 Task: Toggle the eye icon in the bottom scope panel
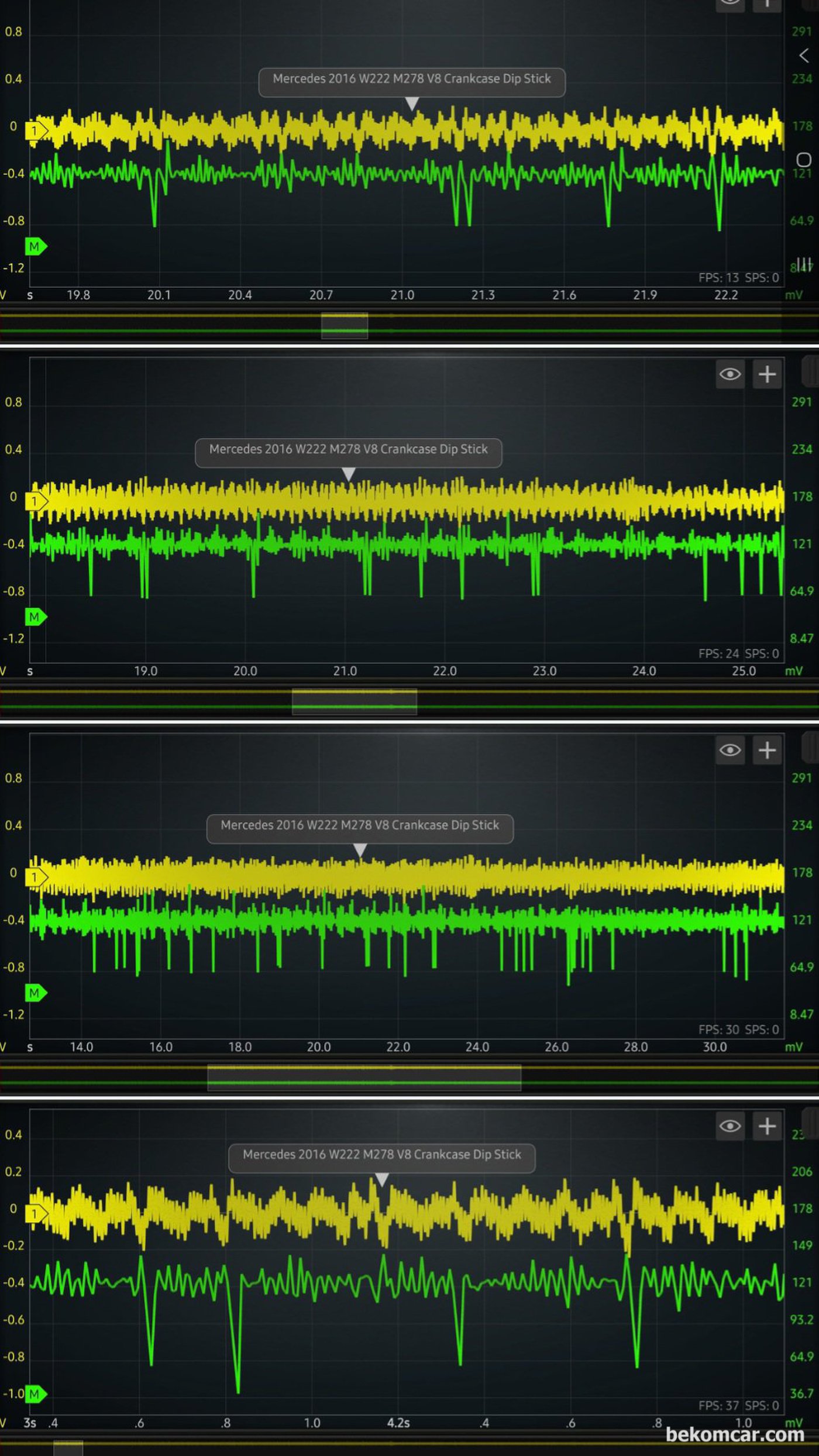click(x=729, y=1126)
